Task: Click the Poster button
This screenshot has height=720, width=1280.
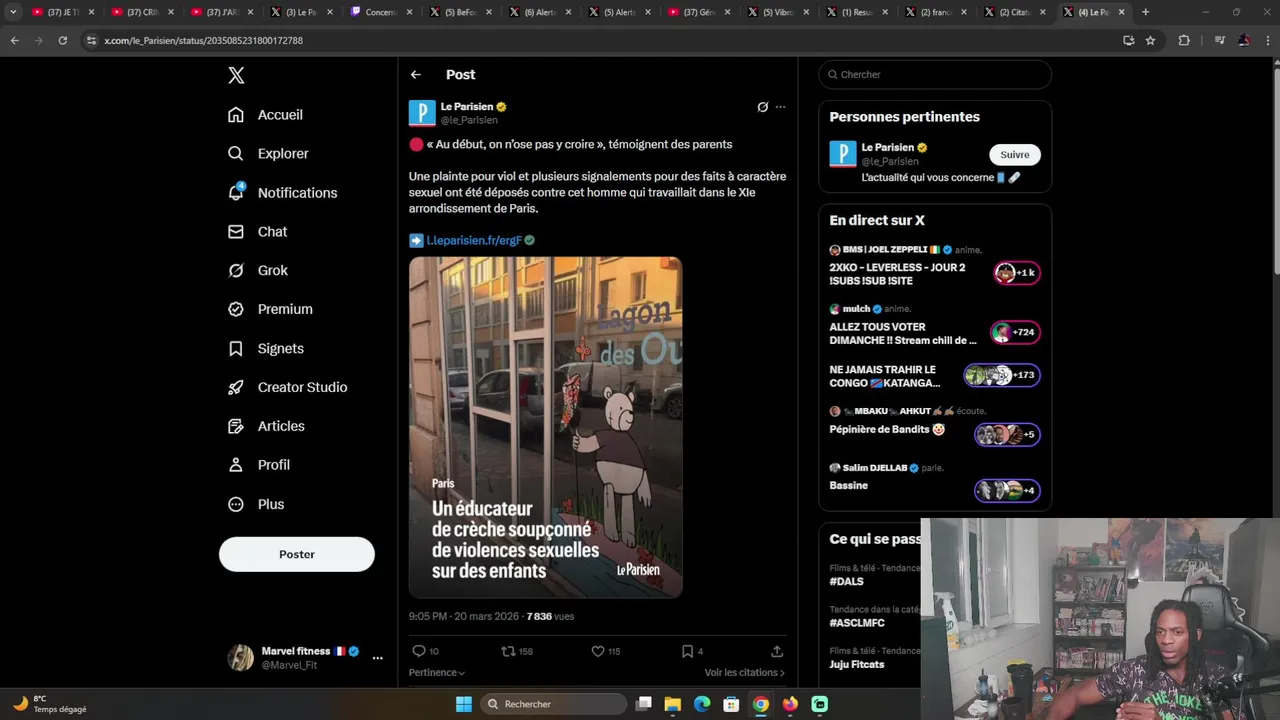Action: (297, 554)
